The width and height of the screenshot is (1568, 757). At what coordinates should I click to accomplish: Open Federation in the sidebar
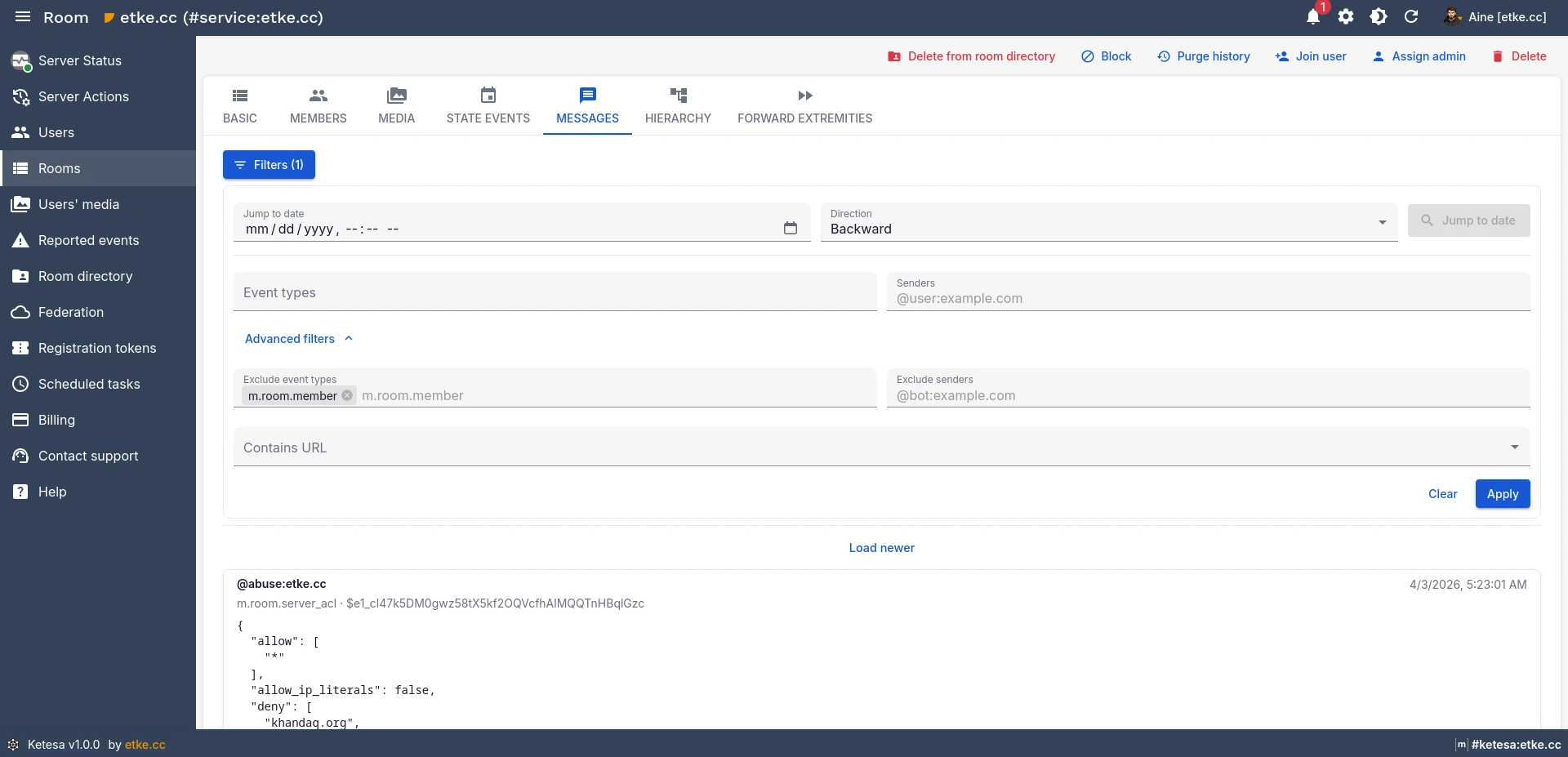(x=71, y=312)
